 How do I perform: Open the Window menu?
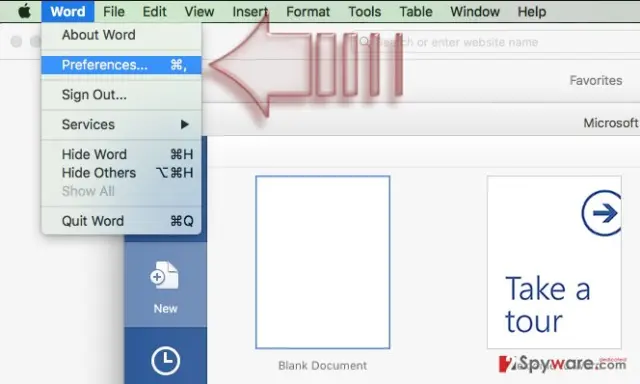[x=475, y=11]
